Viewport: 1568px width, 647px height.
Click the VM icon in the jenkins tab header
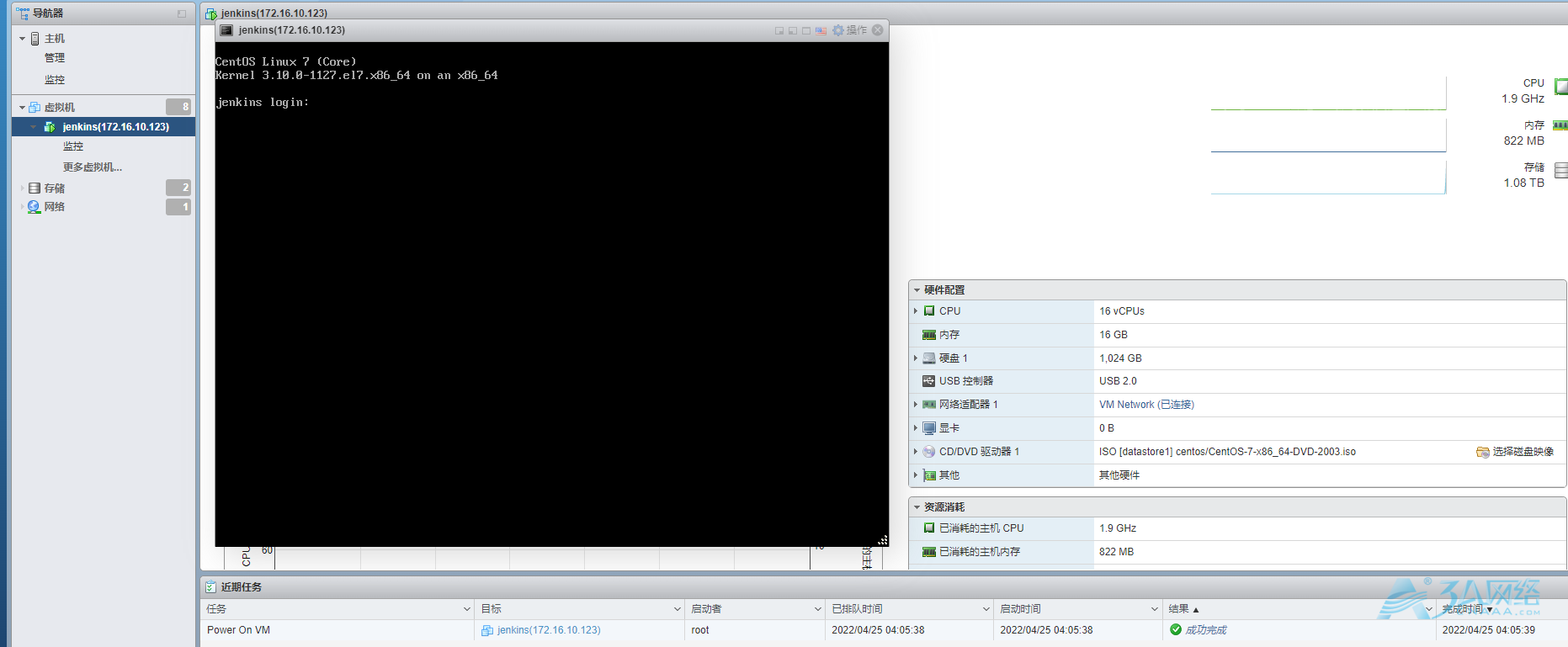coord(211,13)
